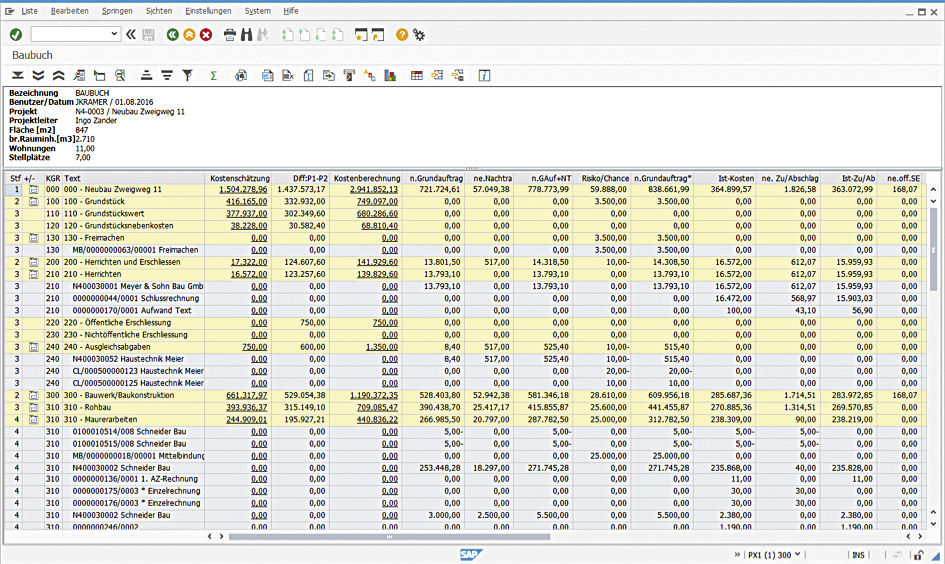Click the information icon in Baubuch toolbar
The height and width of the screenshot is (564, 945).
pos(484,75)
